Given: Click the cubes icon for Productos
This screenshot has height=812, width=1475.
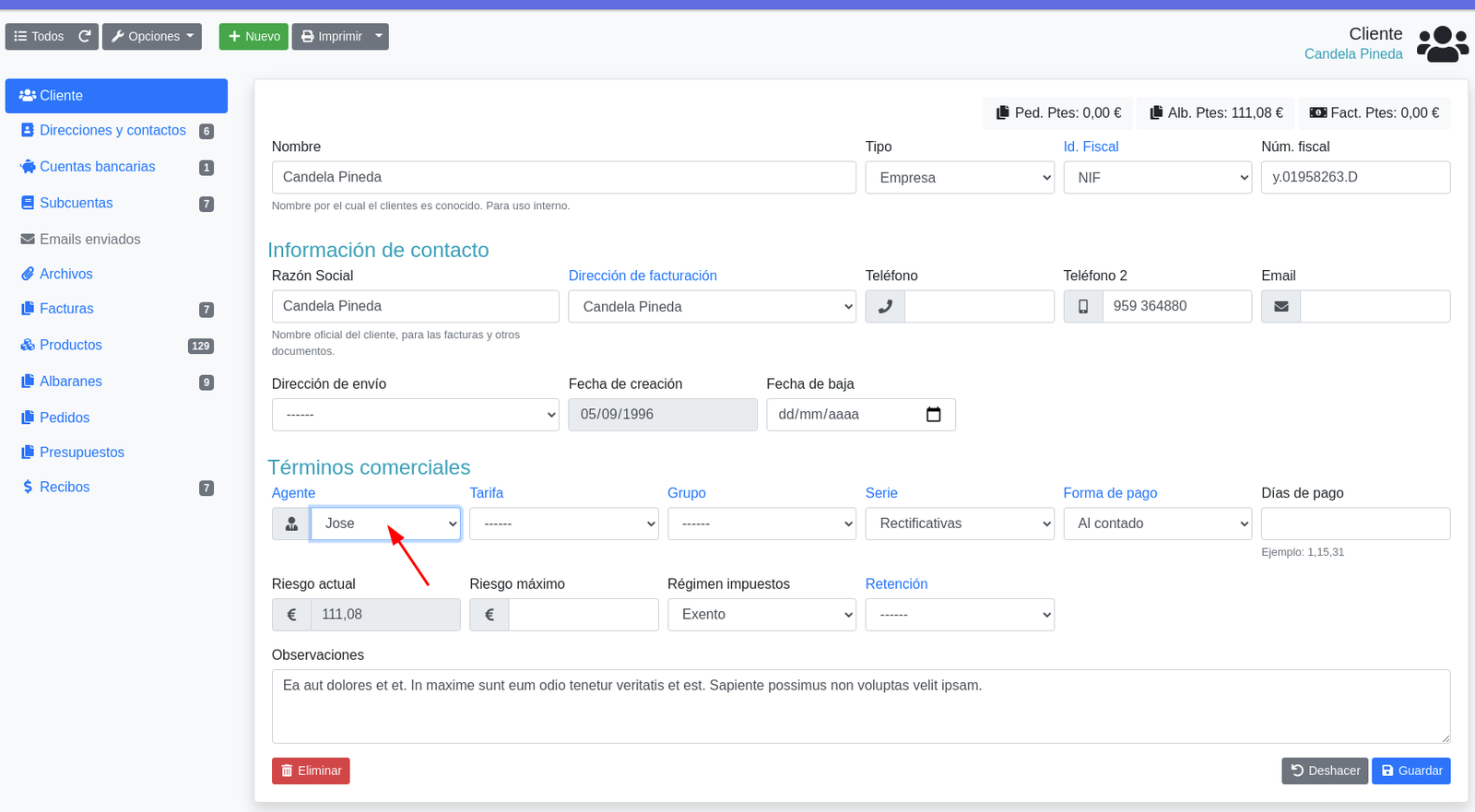Looking at the screenshot, I should [x=28, y=345].
